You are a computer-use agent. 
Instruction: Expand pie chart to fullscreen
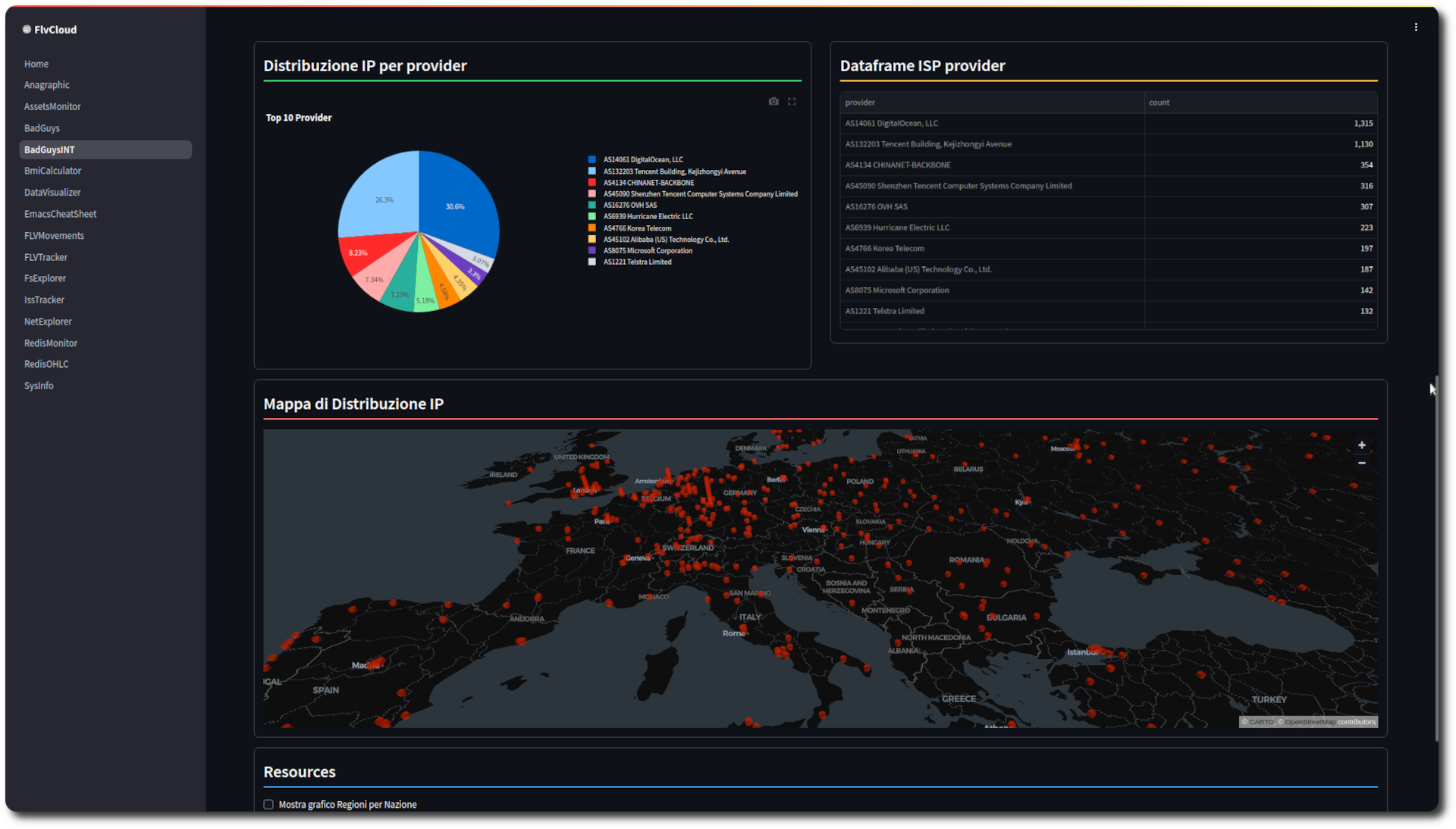[792, 102]
